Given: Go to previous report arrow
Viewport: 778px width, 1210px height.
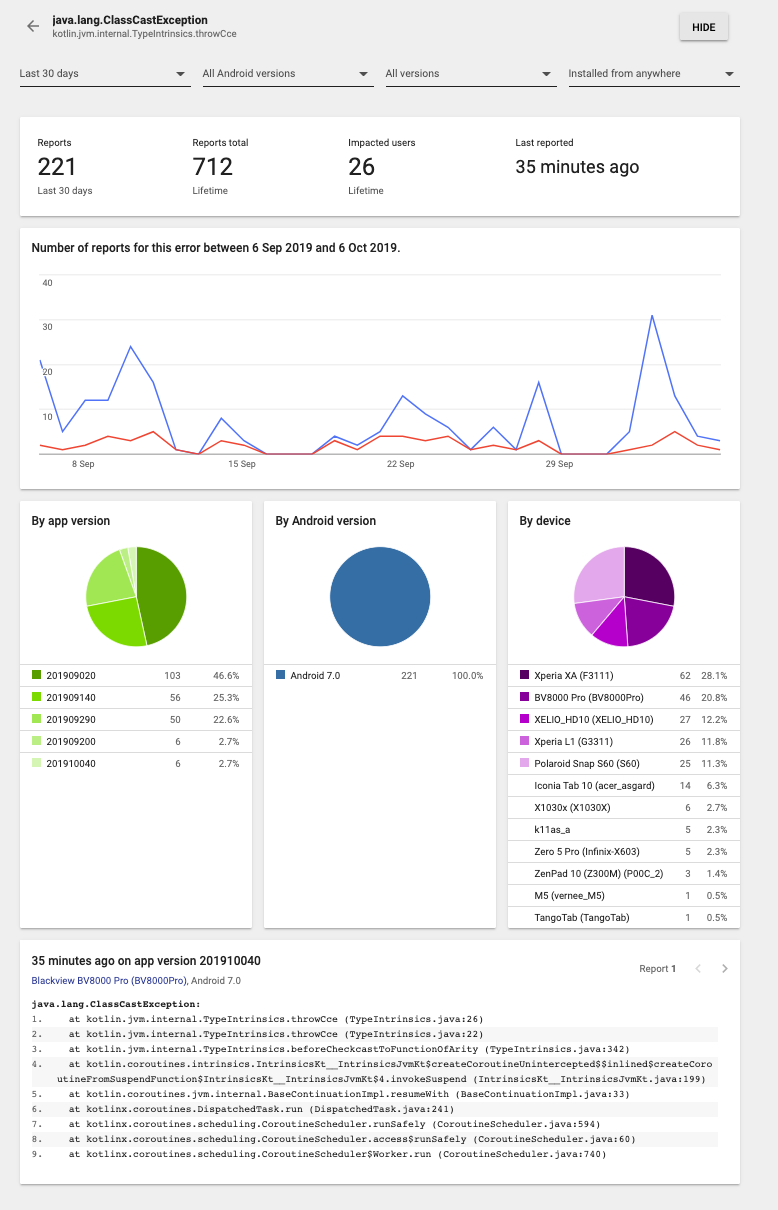Looking at the screenshot, I should click(698, 968).
